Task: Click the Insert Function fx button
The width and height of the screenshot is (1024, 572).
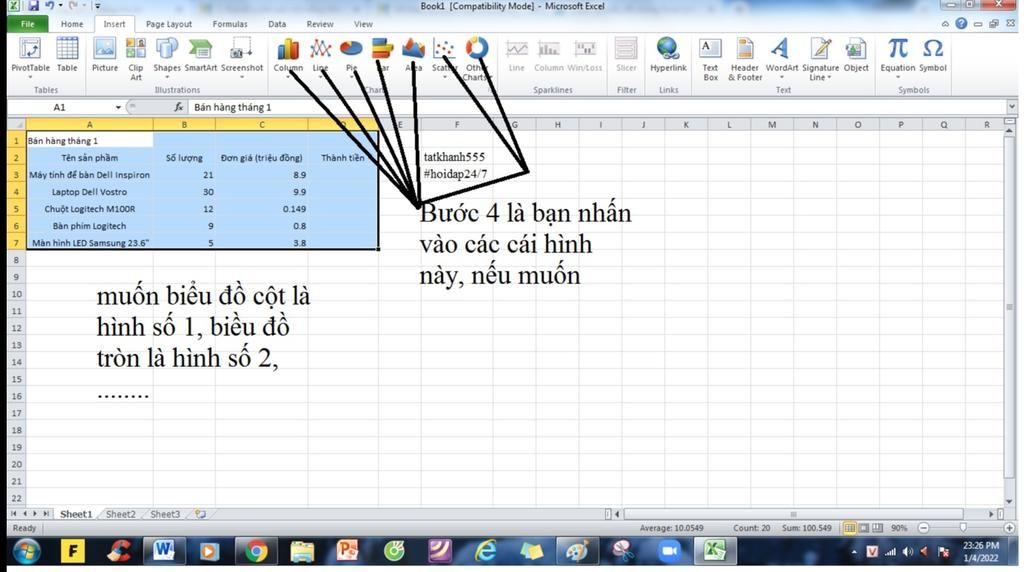Action: pos(178,107)
